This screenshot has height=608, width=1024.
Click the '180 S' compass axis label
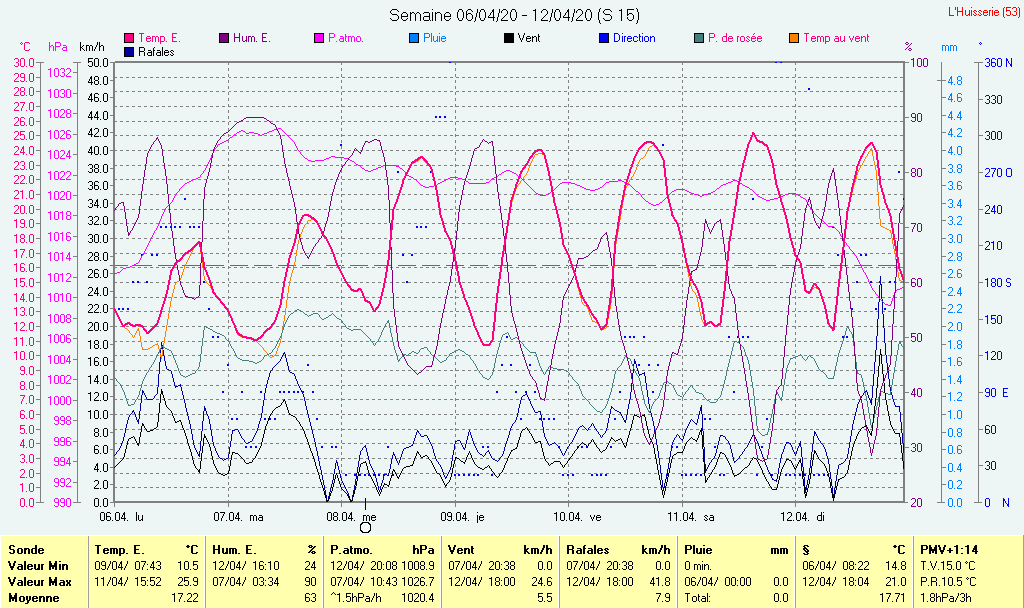(x=998, y=283)
